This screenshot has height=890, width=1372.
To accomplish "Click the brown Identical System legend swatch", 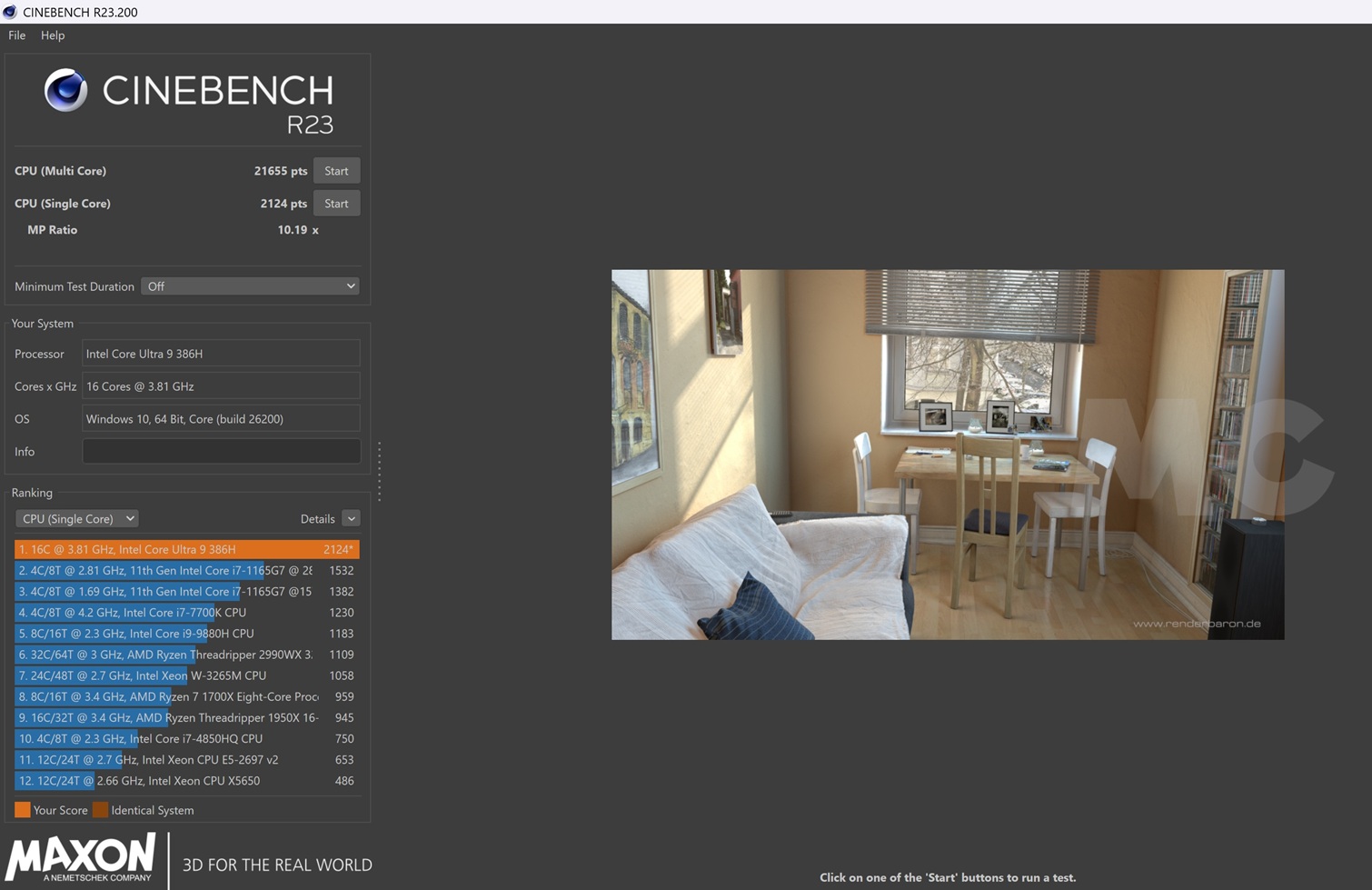I will coord(100,810).
